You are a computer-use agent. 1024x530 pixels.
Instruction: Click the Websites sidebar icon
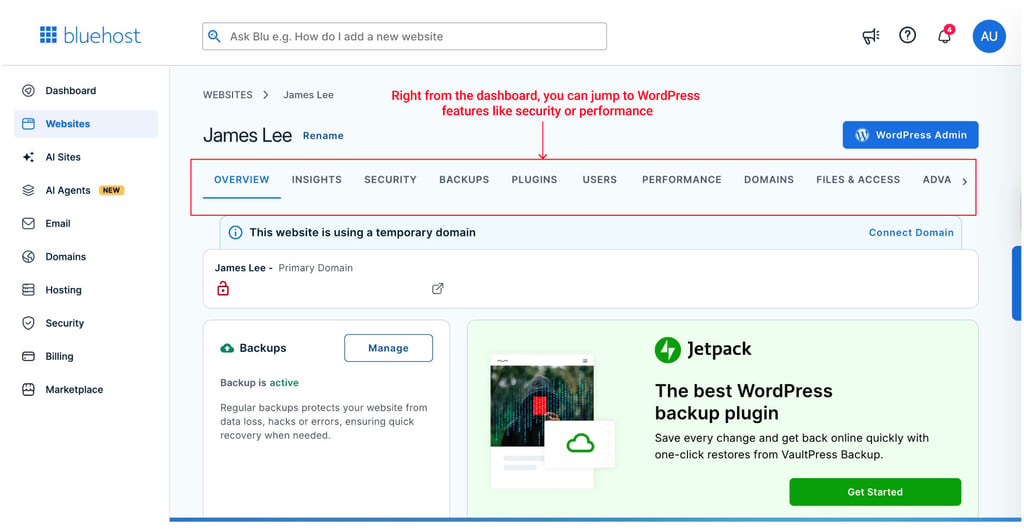pos(28,124)
